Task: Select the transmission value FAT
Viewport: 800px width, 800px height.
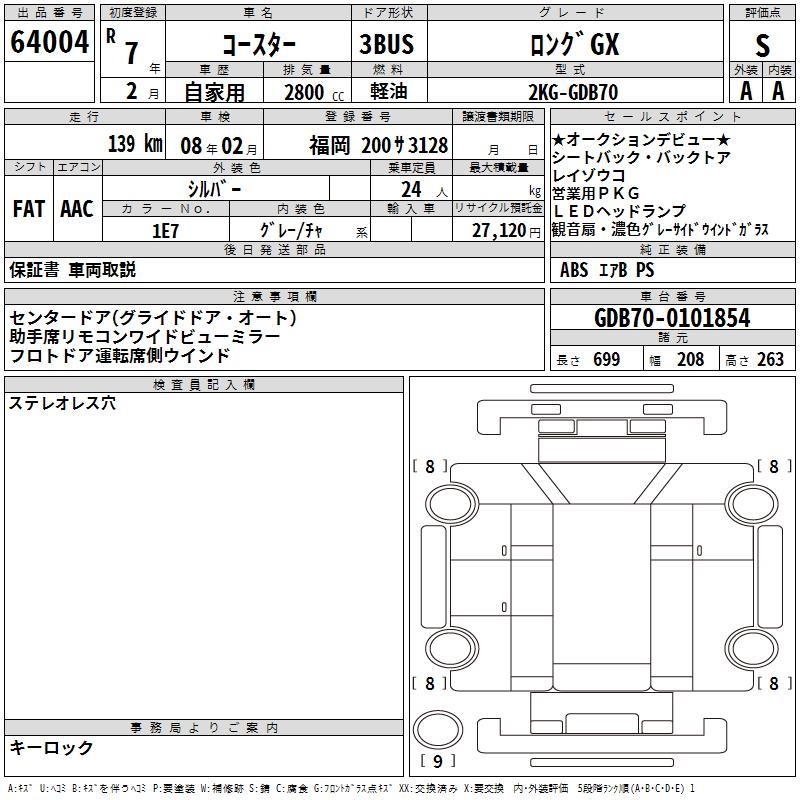Action: tap(29, 209)
